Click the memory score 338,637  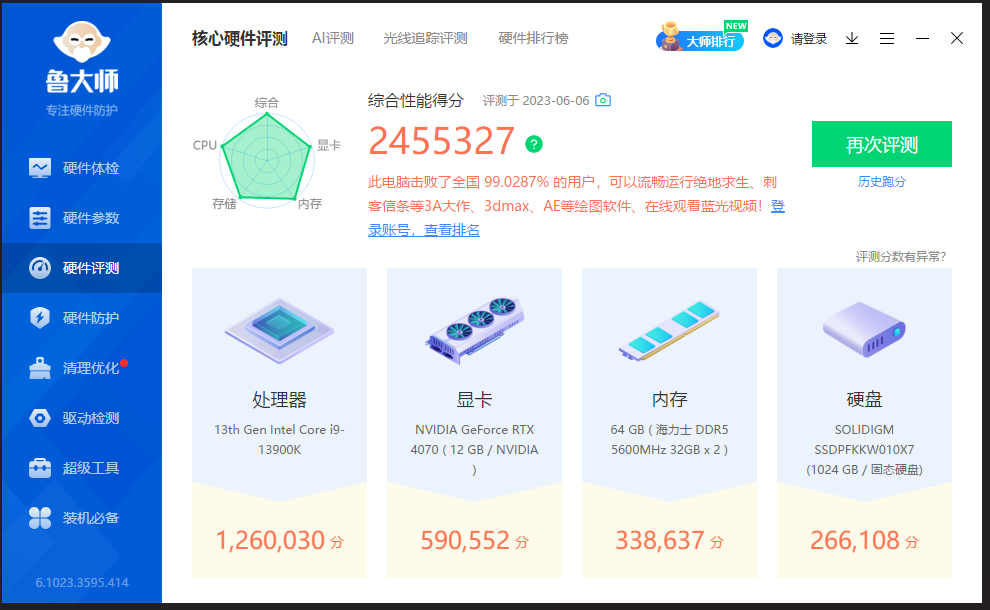(669, 541)
